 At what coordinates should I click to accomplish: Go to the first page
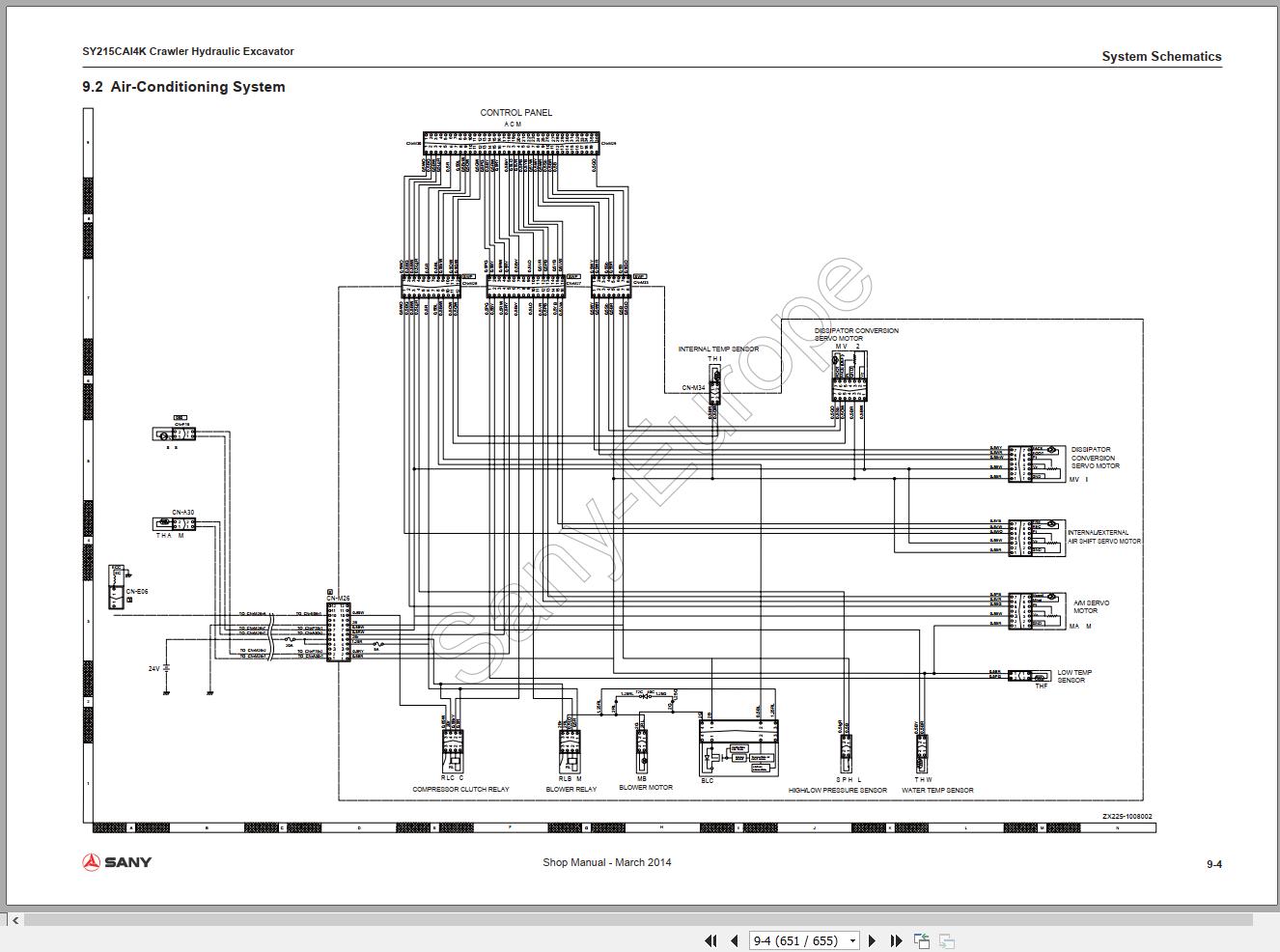click(711, 940)
